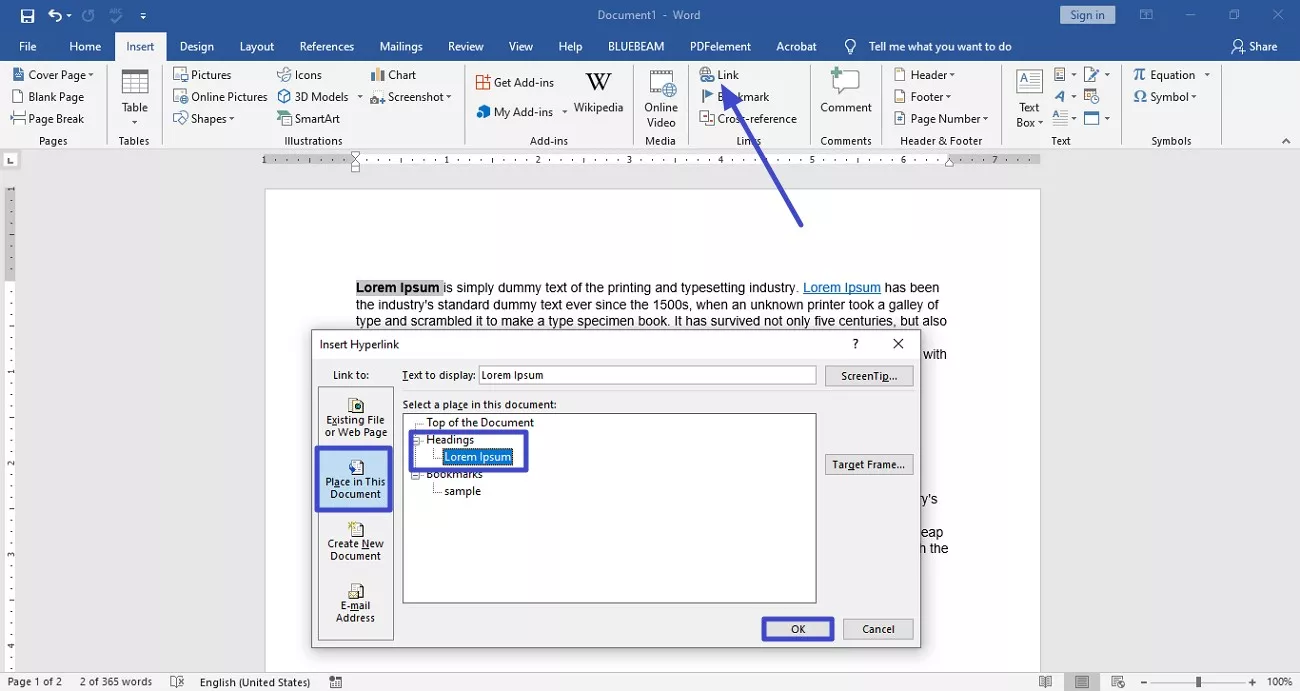Viewport: 1300px width, 691px height.
Task: Click the Text to display field
Action: pyautogui.click(x=647, y=376)
